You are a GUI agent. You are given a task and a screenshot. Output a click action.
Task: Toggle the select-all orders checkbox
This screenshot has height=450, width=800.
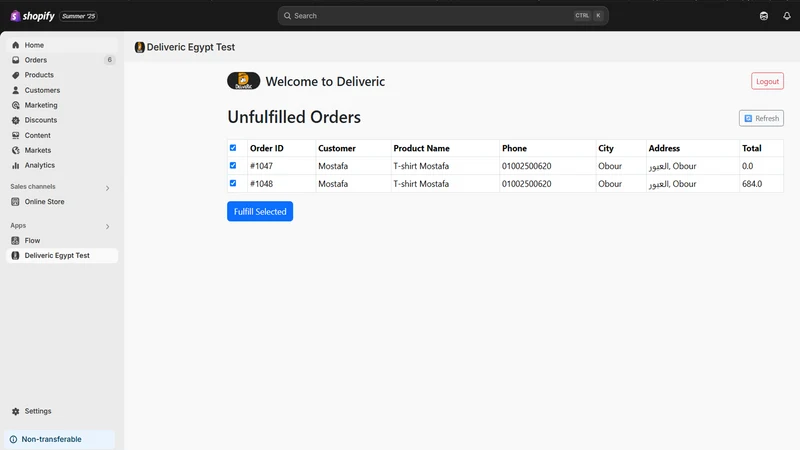(233, 148)
